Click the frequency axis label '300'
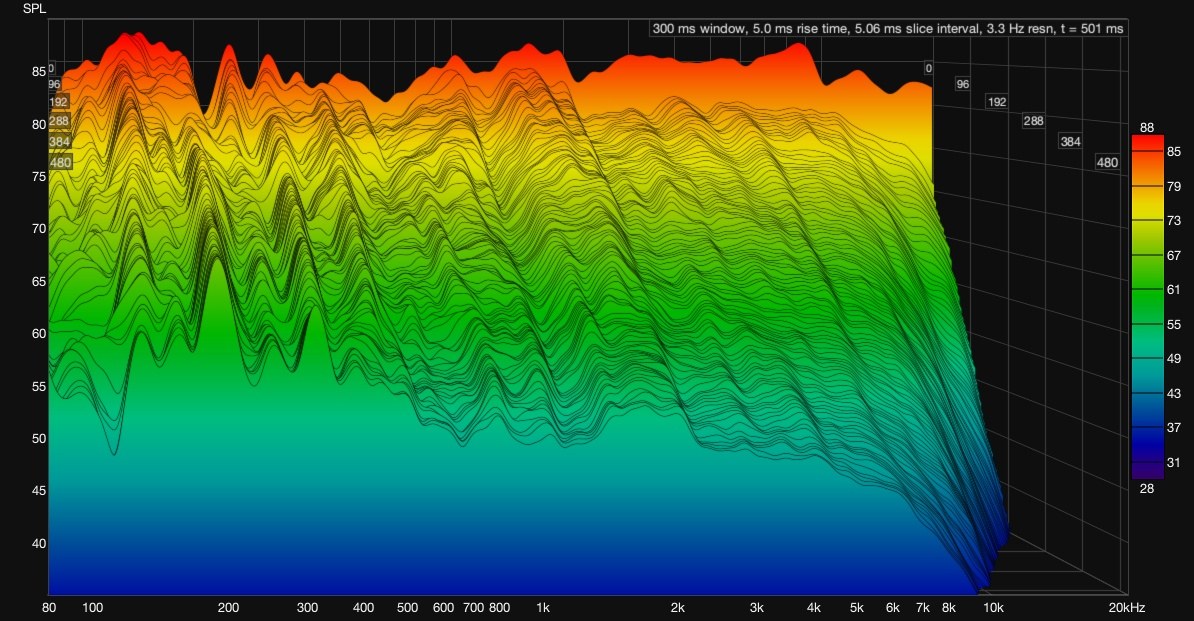The width and height of the screenshot is (1194, 621). tap(308, 607)
